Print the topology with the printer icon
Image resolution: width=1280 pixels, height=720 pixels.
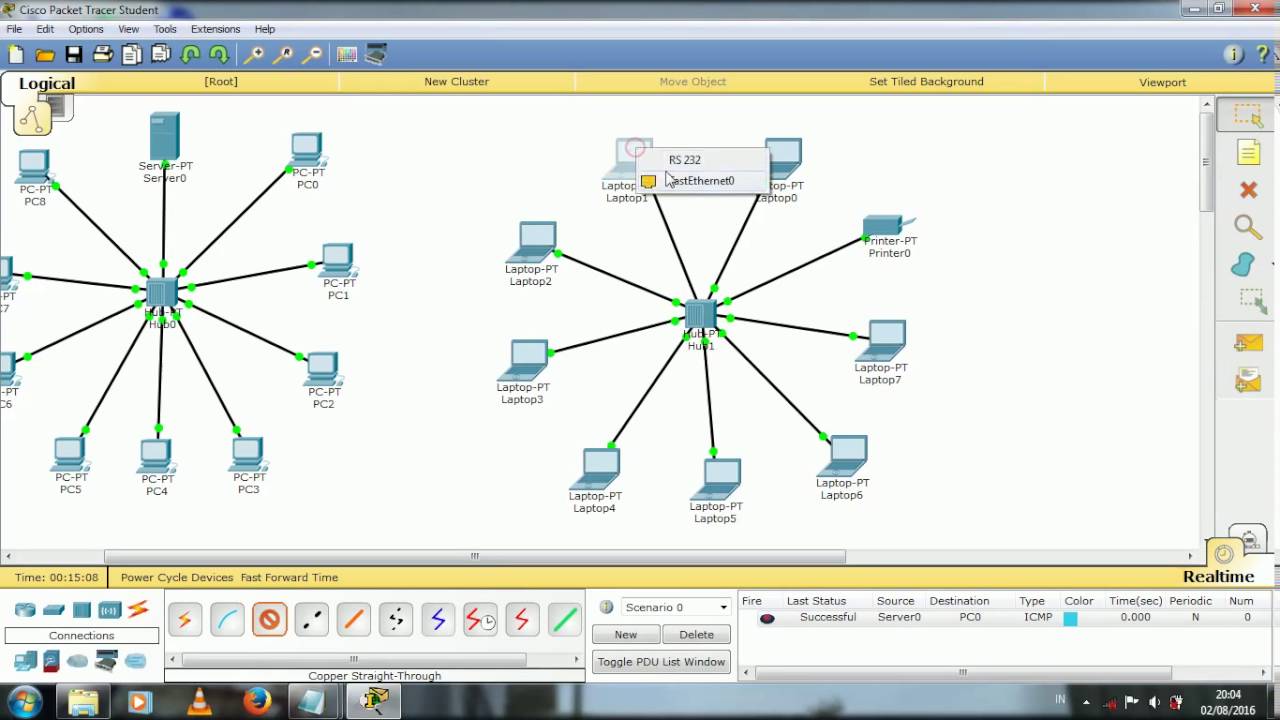point(103,55)
